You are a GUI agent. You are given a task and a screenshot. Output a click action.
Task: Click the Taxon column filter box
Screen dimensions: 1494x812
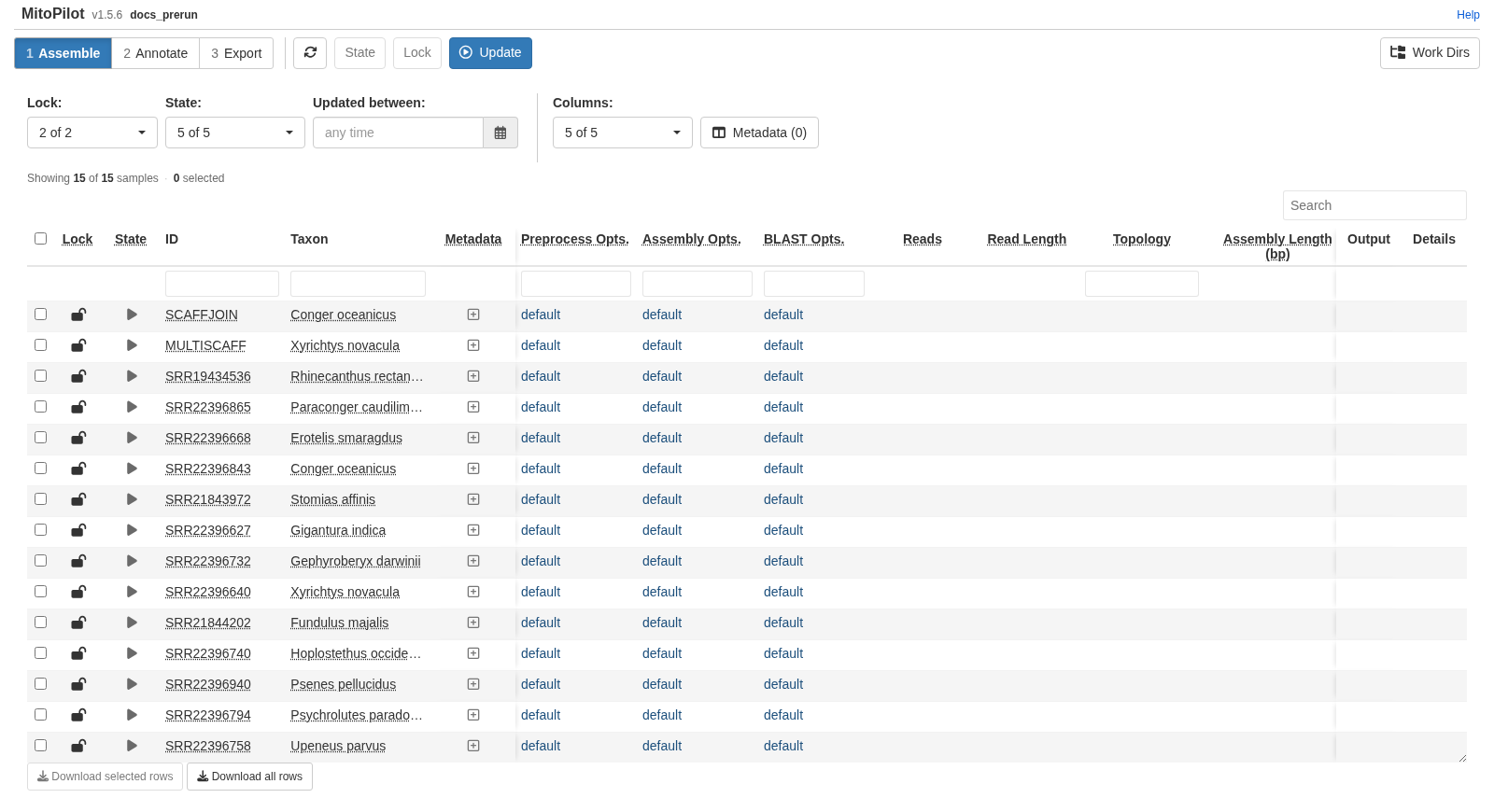coord(358,284)
